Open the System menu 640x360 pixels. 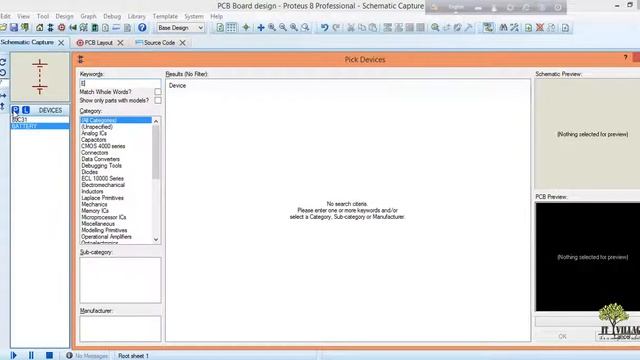pyautogui.click(x=194, y=16)
